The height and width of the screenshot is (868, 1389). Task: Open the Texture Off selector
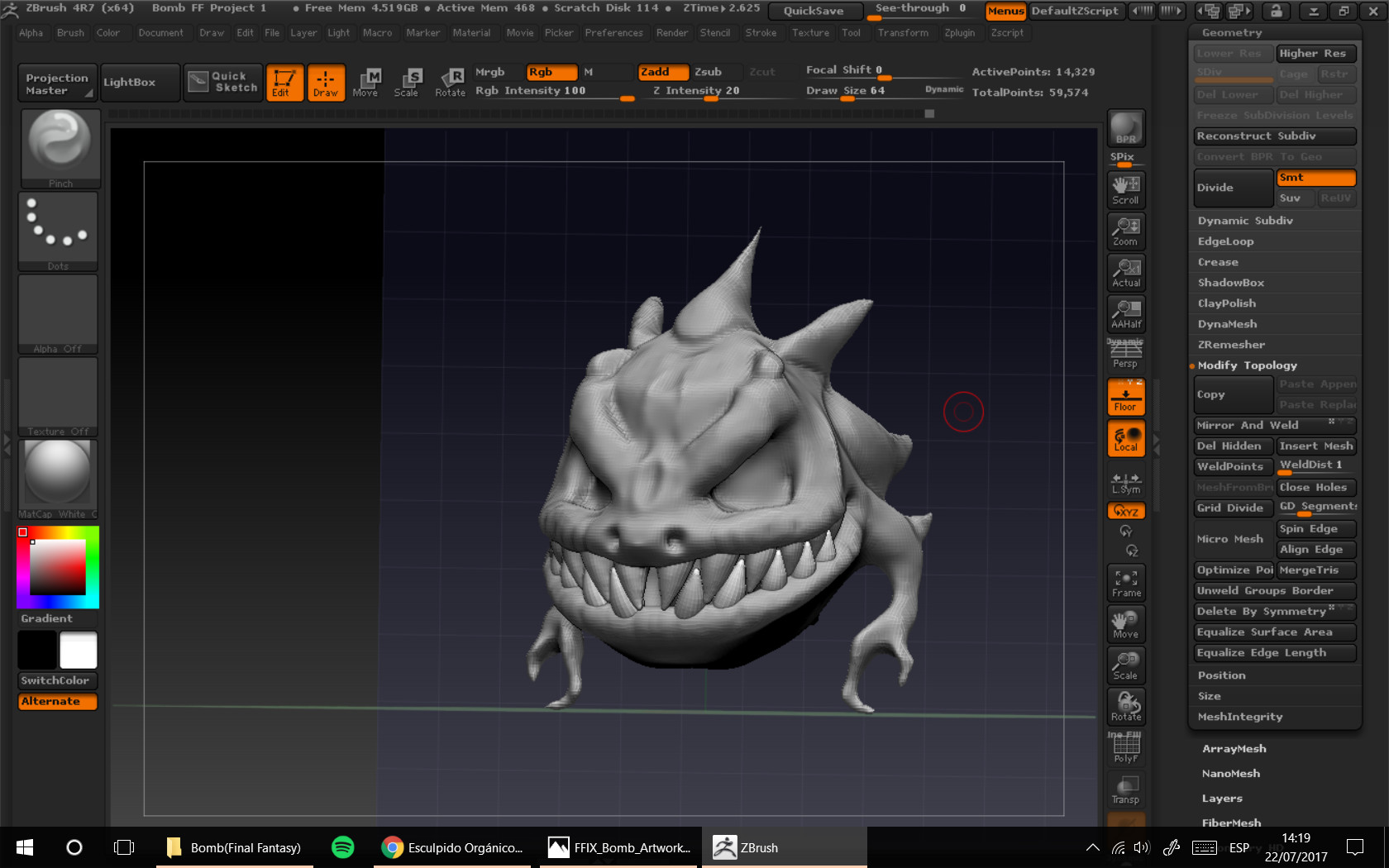pyautogui.click(x=58, y=397)
